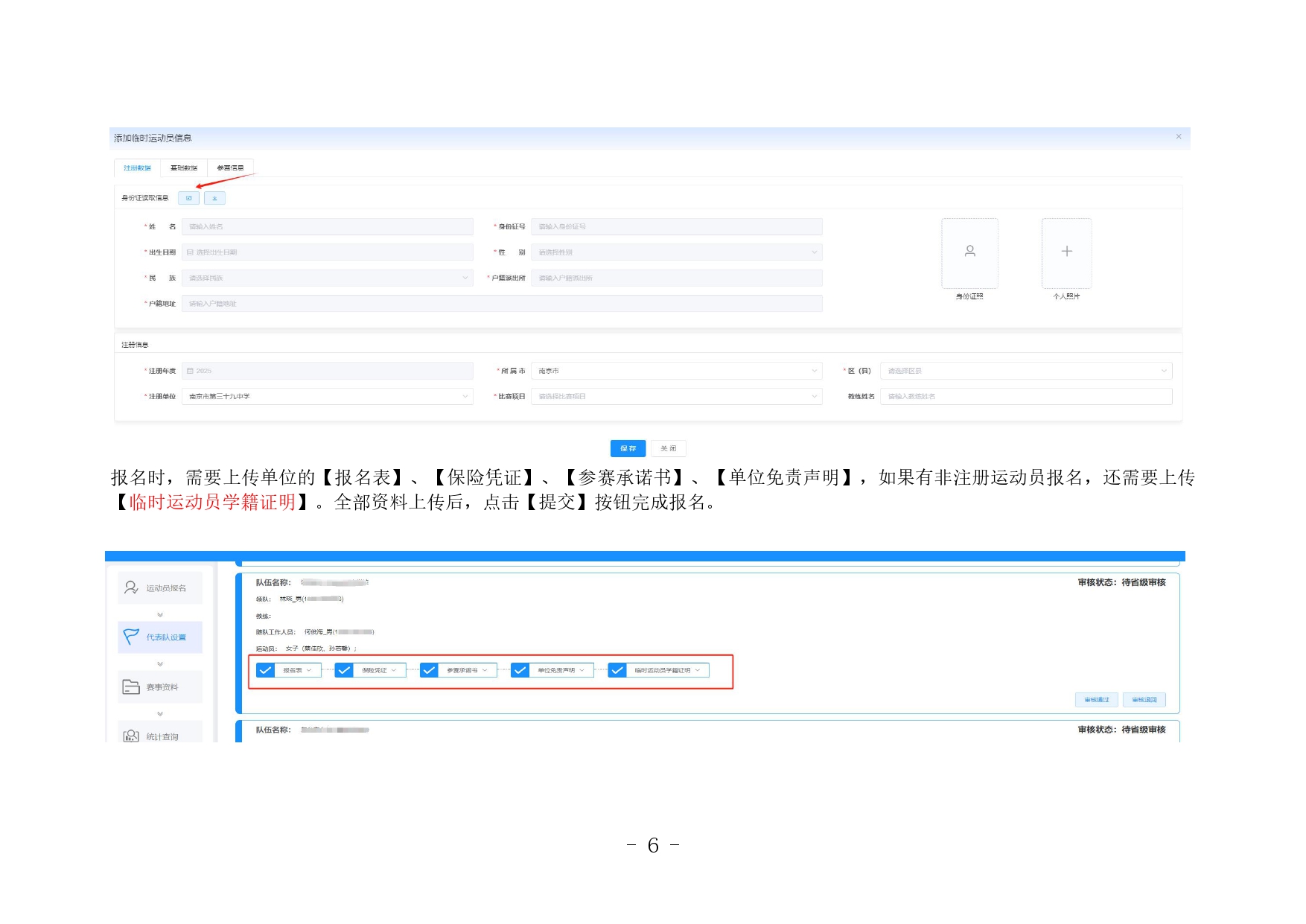Expand the 单位免责声明 dropdown arrow
The image size is (1306, 924).
[x=582, y=670]
